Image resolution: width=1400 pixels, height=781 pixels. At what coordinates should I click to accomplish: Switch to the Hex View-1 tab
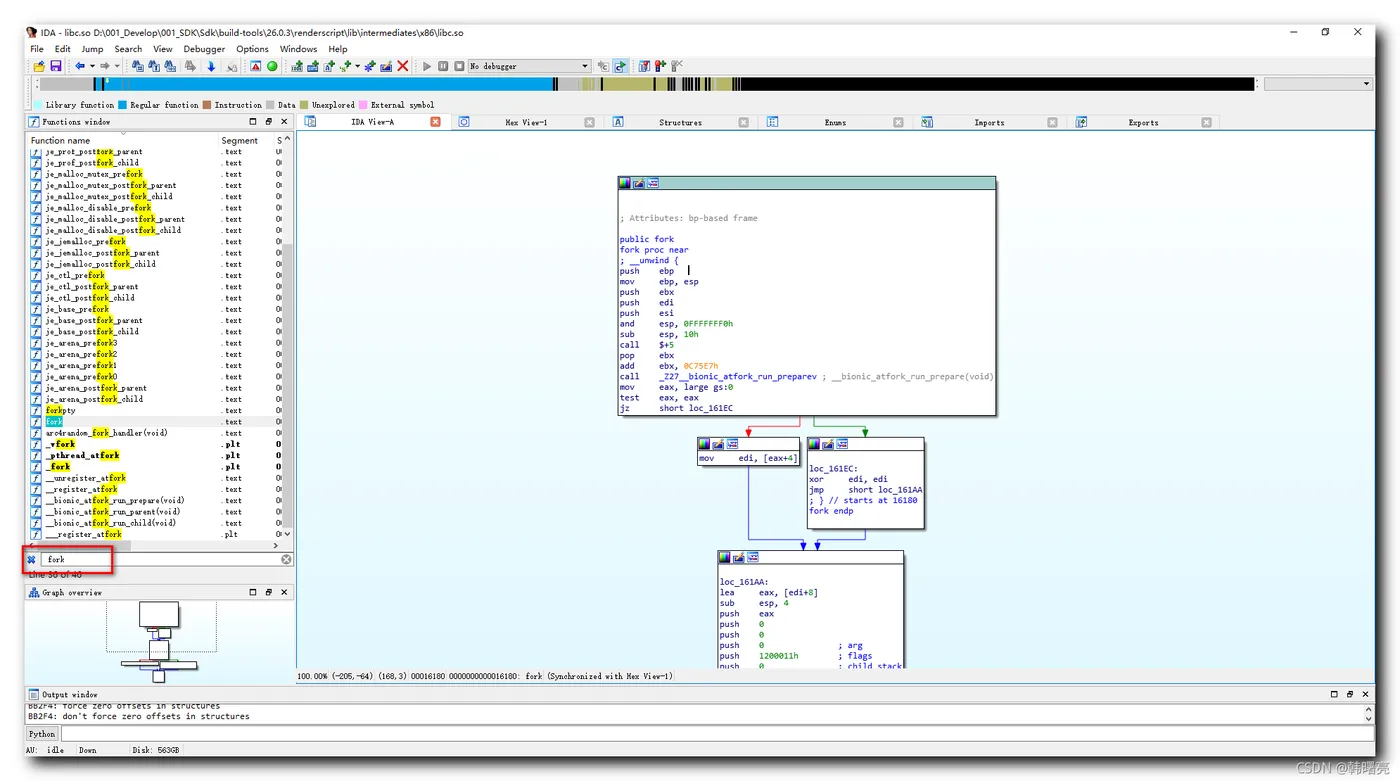526,122
